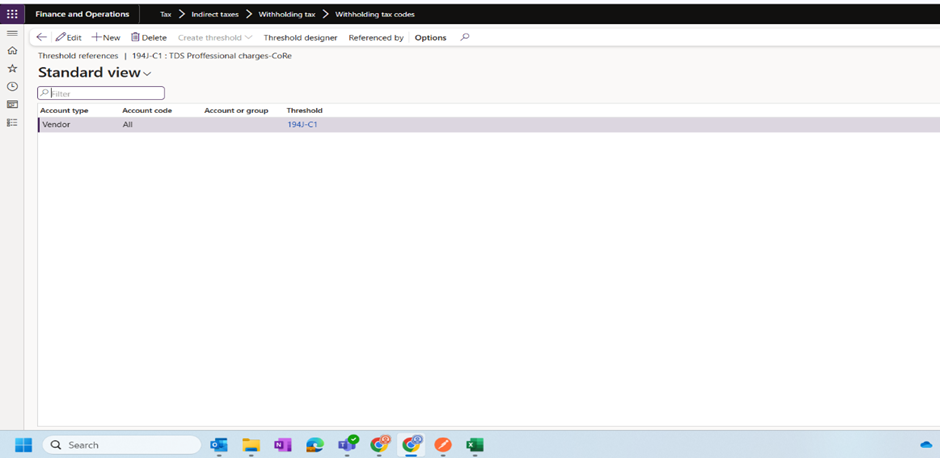Delete the selected threshold reference
The height and width of the screenshot is (458, 940).
(x=149, y=37)
